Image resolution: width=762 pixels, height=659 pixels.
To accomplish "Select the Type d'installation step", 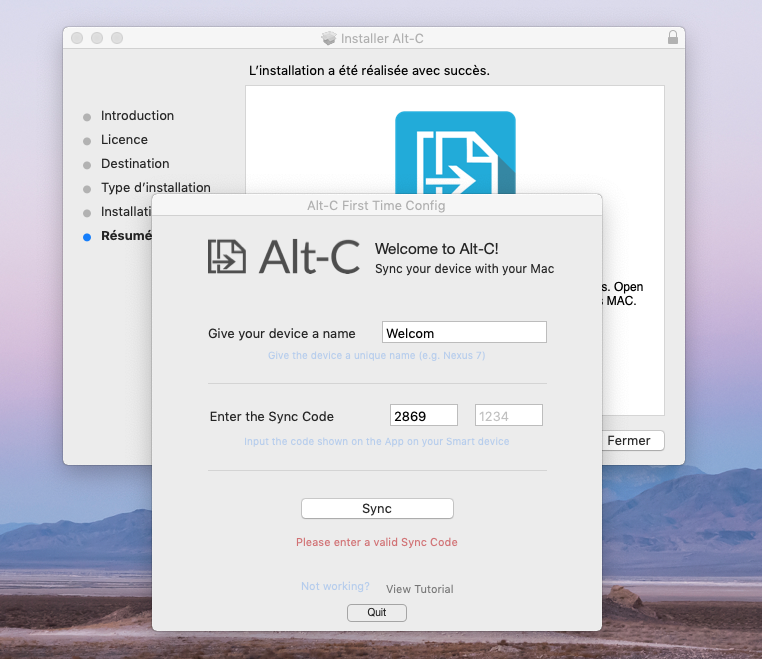I will [x=155, y=188].
